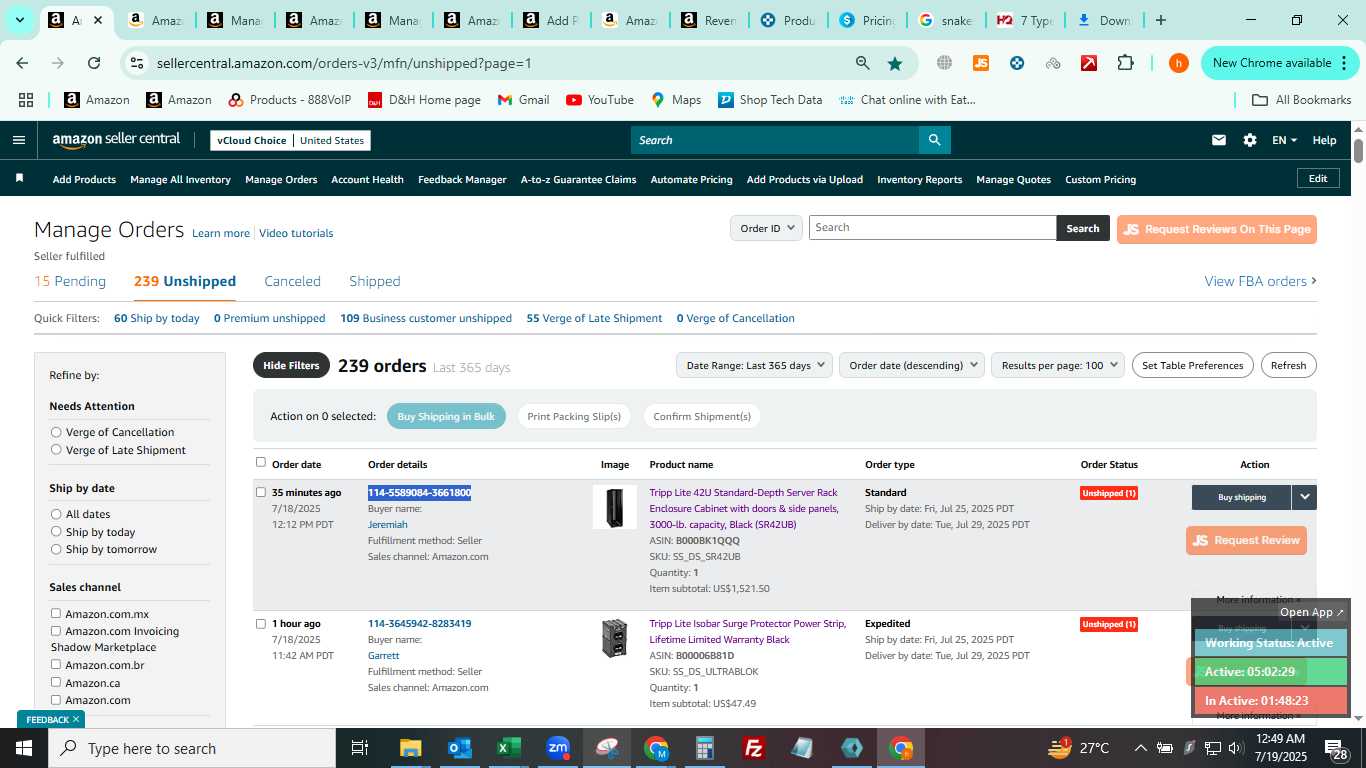Viewport: 1366px width, 768px height.
Task: Click the Manage Orders search input field
Action: coord(932,228)
